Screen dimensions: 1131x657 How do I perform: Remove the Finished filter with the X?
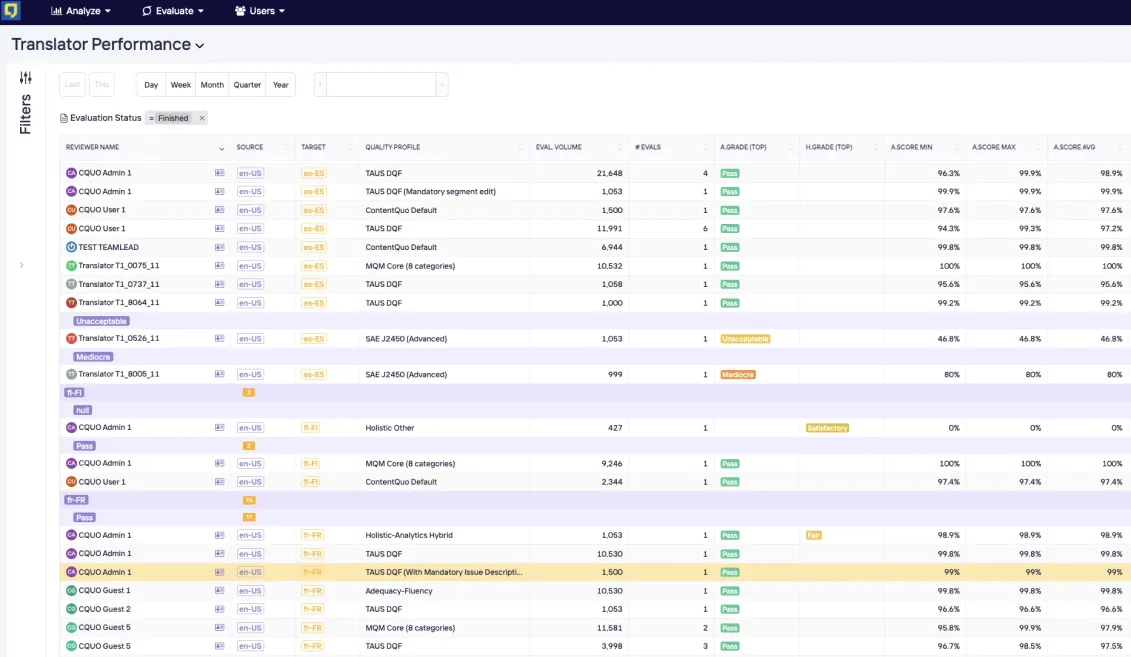201,118
